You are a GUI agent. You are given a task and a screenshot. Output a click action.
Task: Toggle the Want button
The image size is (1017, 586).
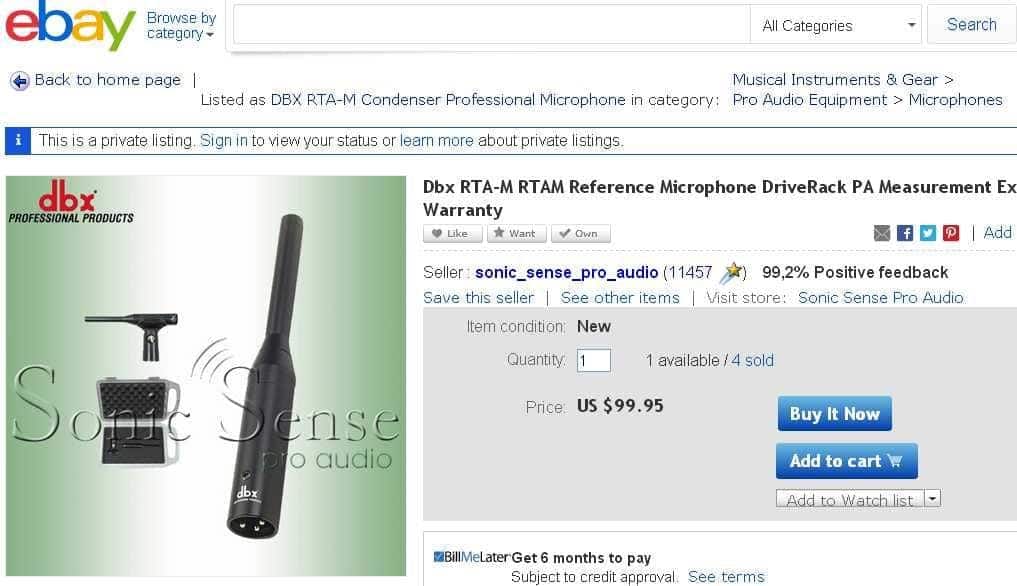coord(517,234)
